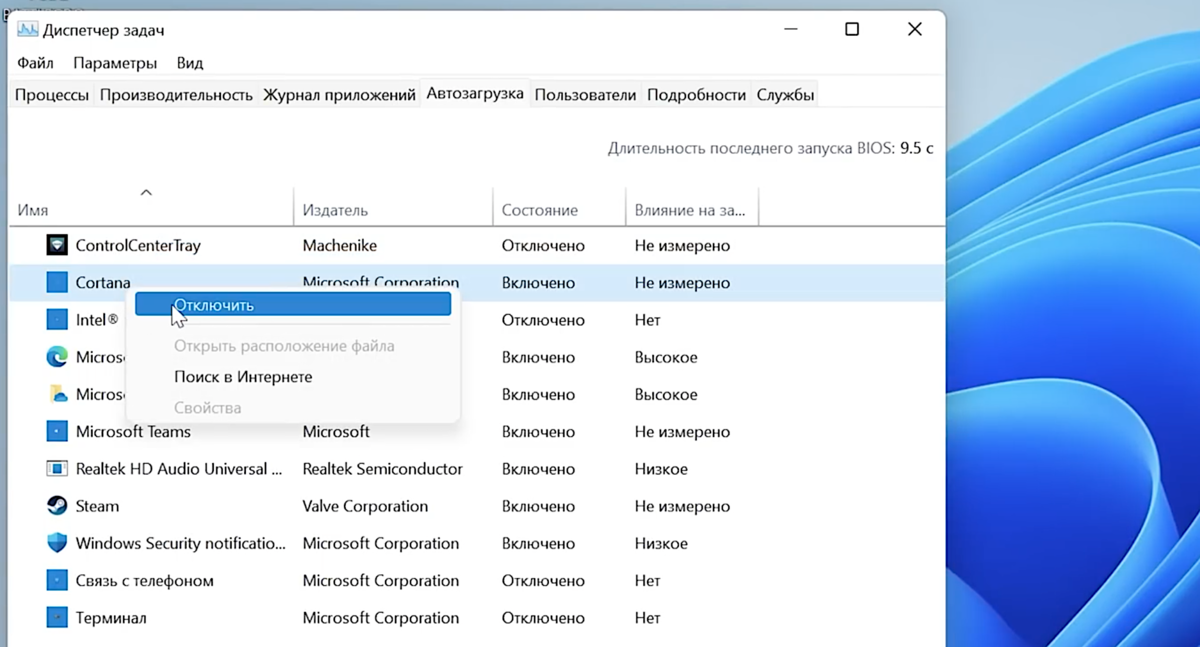Click the Steam app icon
The image size is (1200, 647).
pyautogui.click(x=57, y=506)
